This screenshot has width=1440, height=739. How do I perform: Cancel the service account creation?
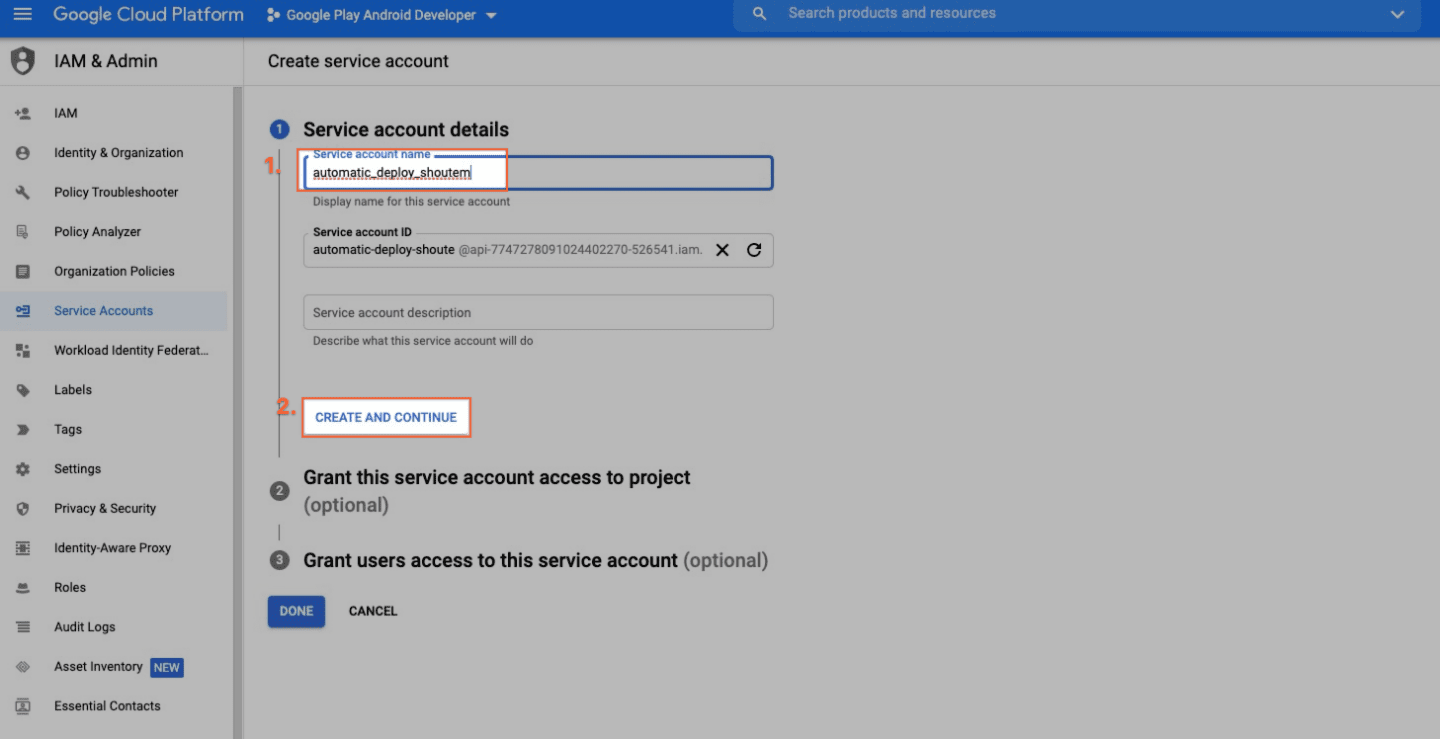[x=372, y=611]
